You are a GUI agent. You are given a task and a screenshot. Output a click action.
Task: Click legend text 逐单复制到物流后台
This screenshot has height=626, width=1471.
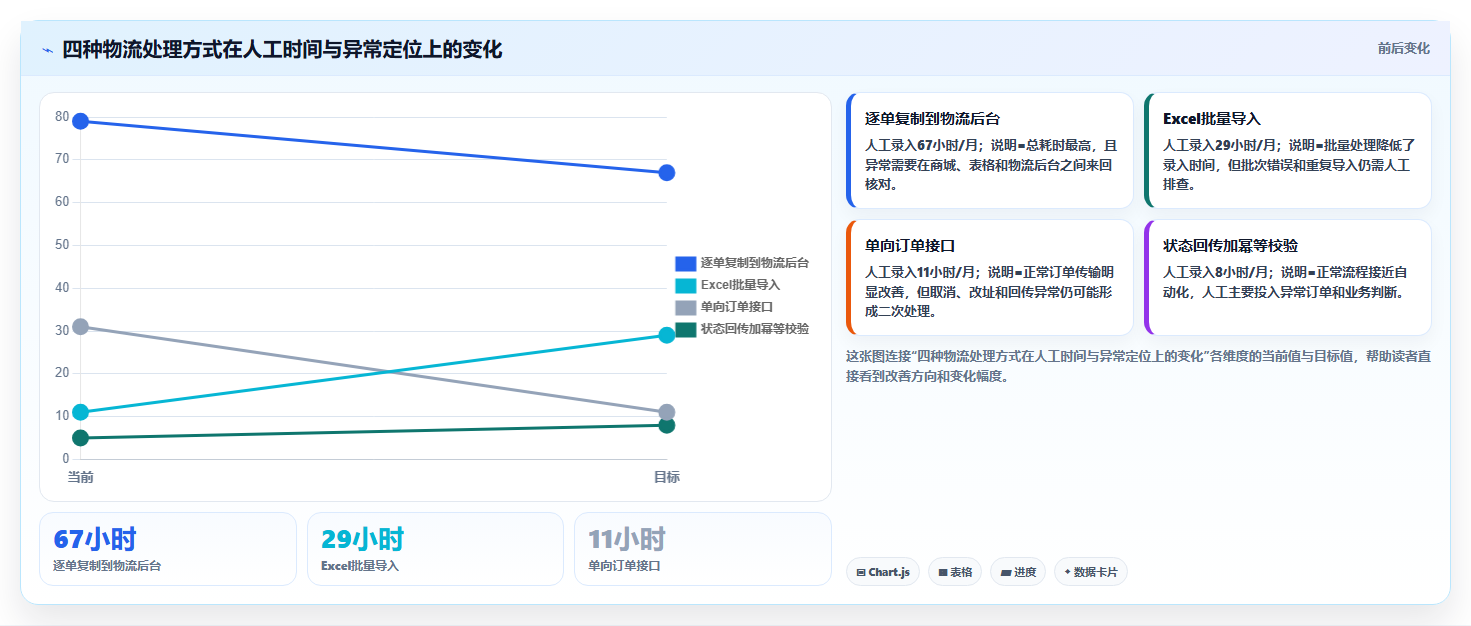click(x=755, y=263)
